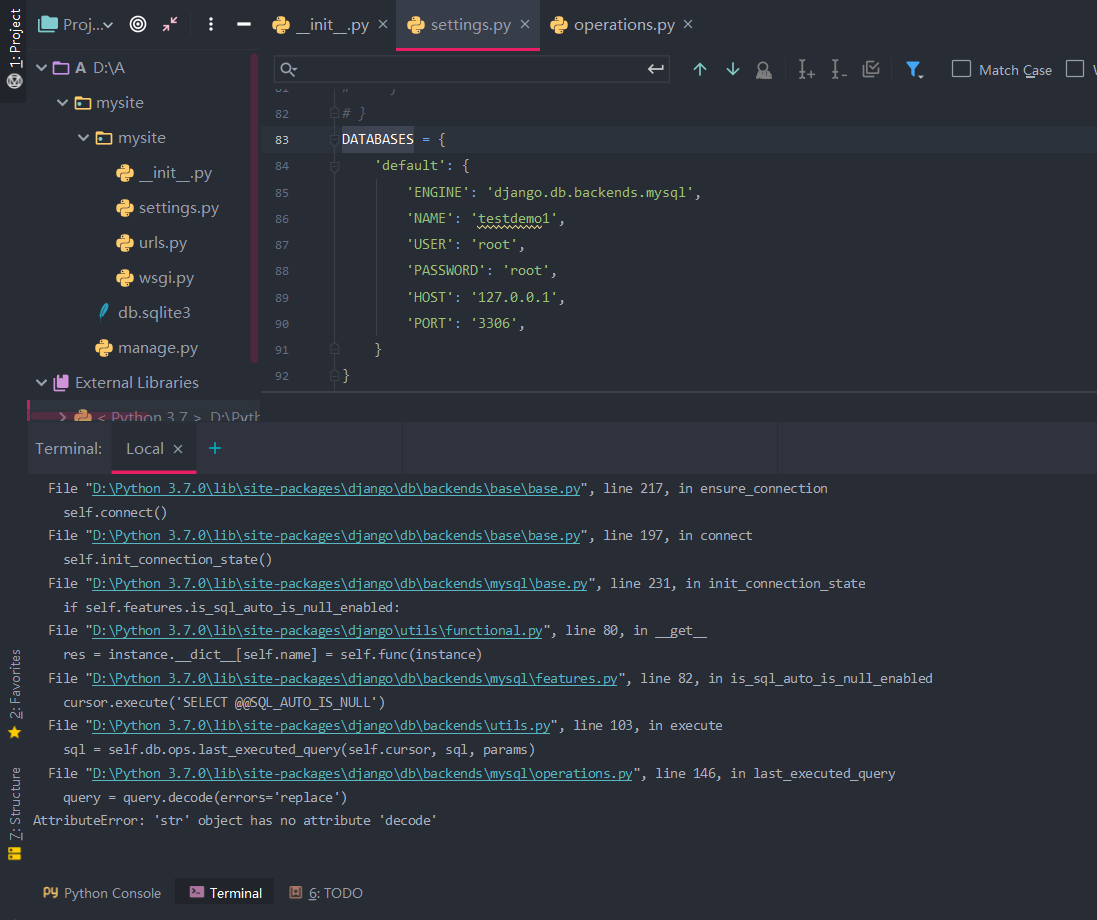Open the 1: Project tool window stripe
1097x920 pixels.
[x=14, y=49]
